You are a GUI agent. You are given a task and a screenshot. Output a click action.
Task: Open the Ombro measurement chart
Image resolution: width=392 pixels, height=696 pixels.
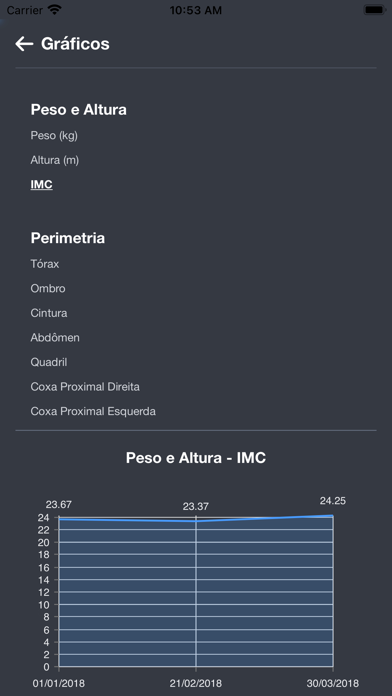click(48, 289)
